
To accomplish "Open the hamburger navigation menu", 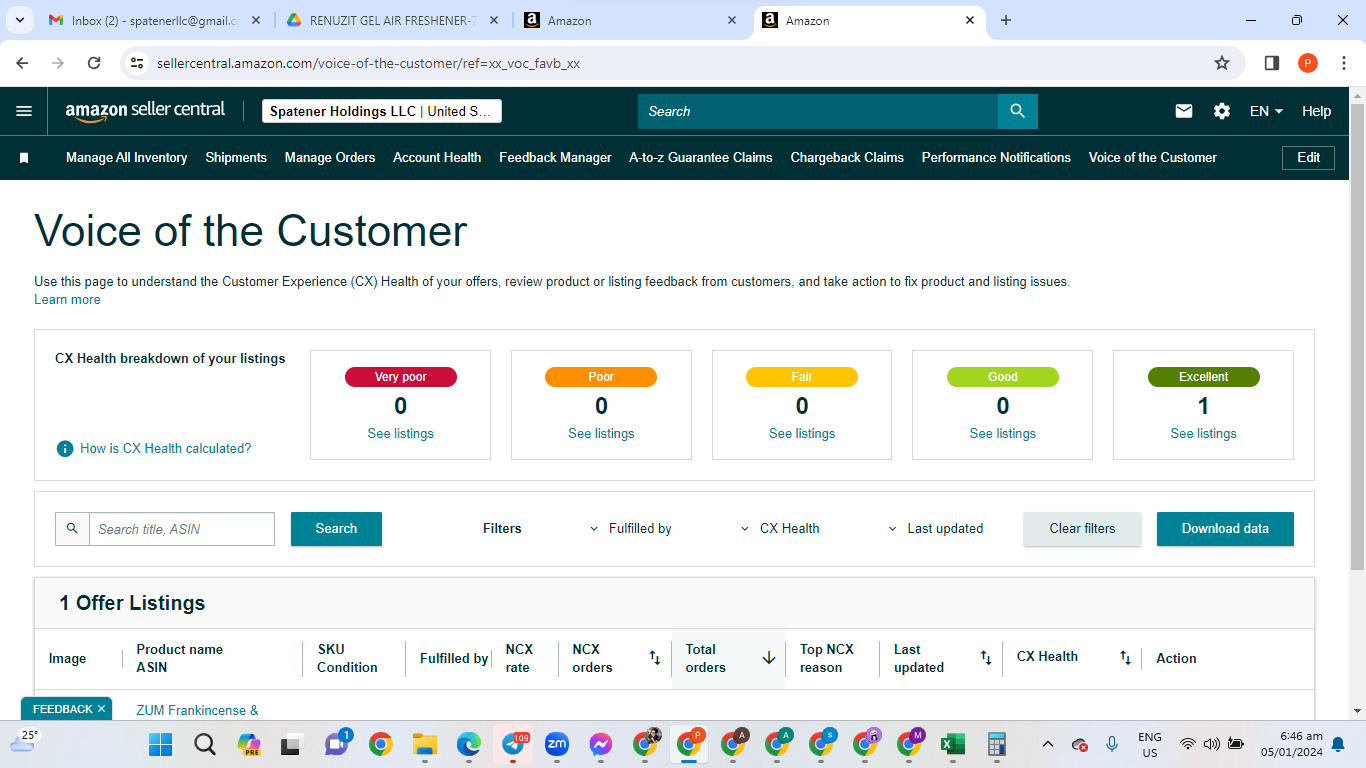I will coord(24,111).
